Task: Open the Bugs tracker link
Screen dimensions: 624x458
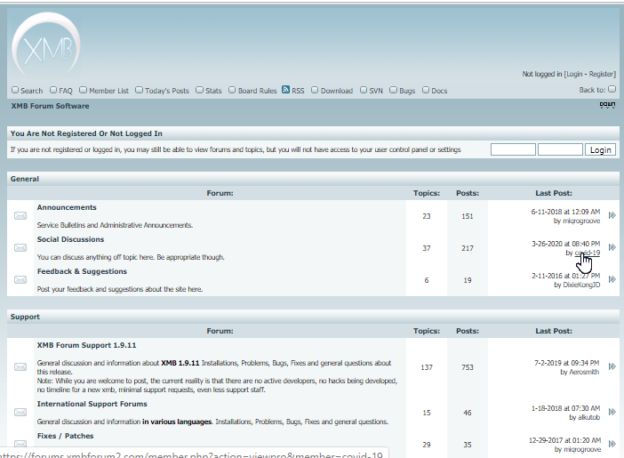Action: pyautogui.click(x=407, y=91)
